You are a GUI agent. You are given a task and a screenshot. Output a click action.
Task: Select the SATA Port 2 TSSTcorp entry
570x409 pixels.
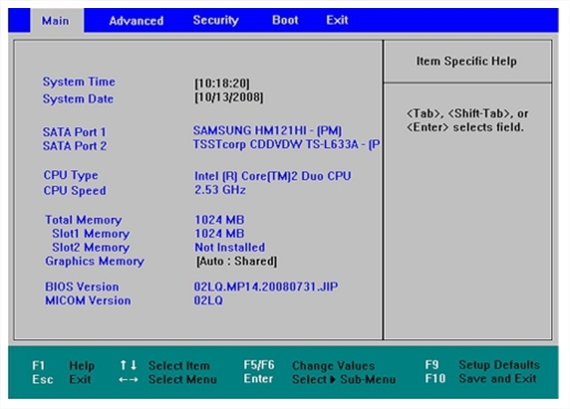(286, 144)
